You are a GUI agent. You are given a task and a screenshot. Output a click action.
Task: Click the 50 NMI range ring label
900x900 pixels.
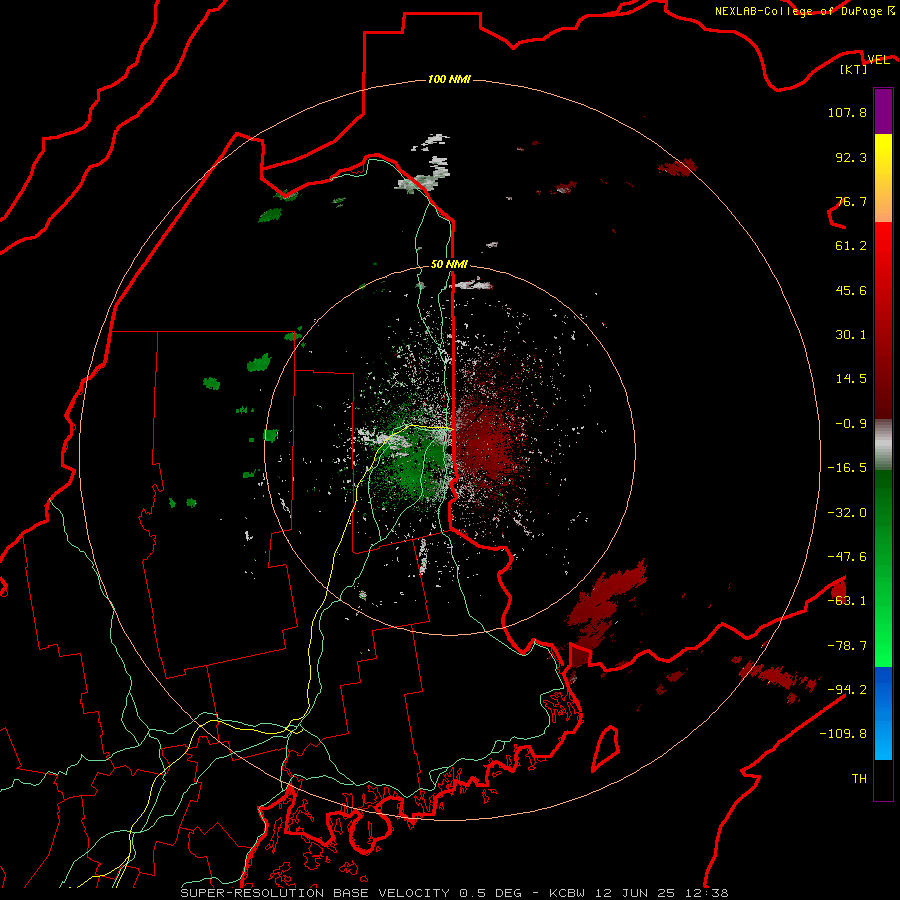[449, 264]
